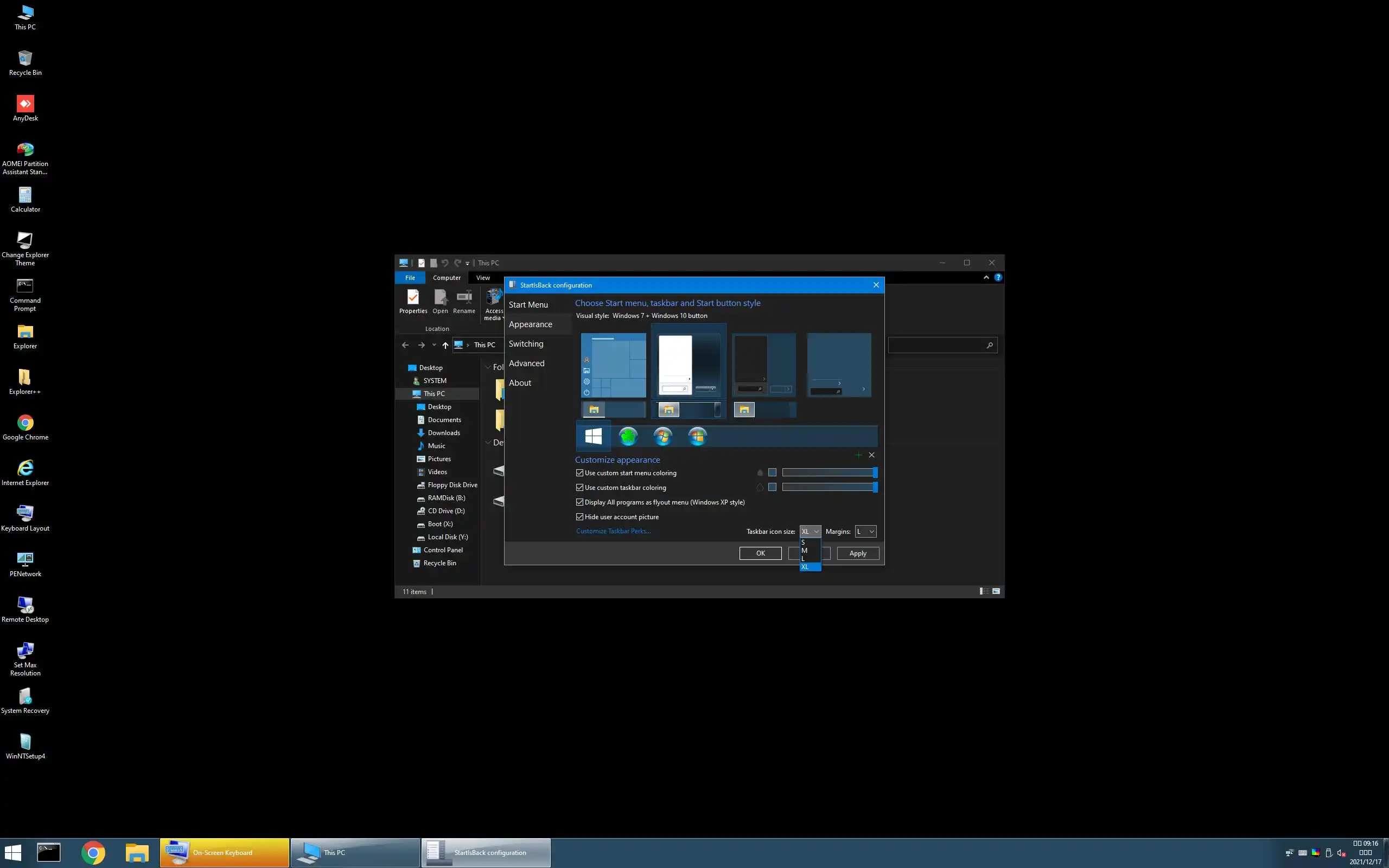Click the green plus add button icon
1389x868 pixels.
coord(858,455)
